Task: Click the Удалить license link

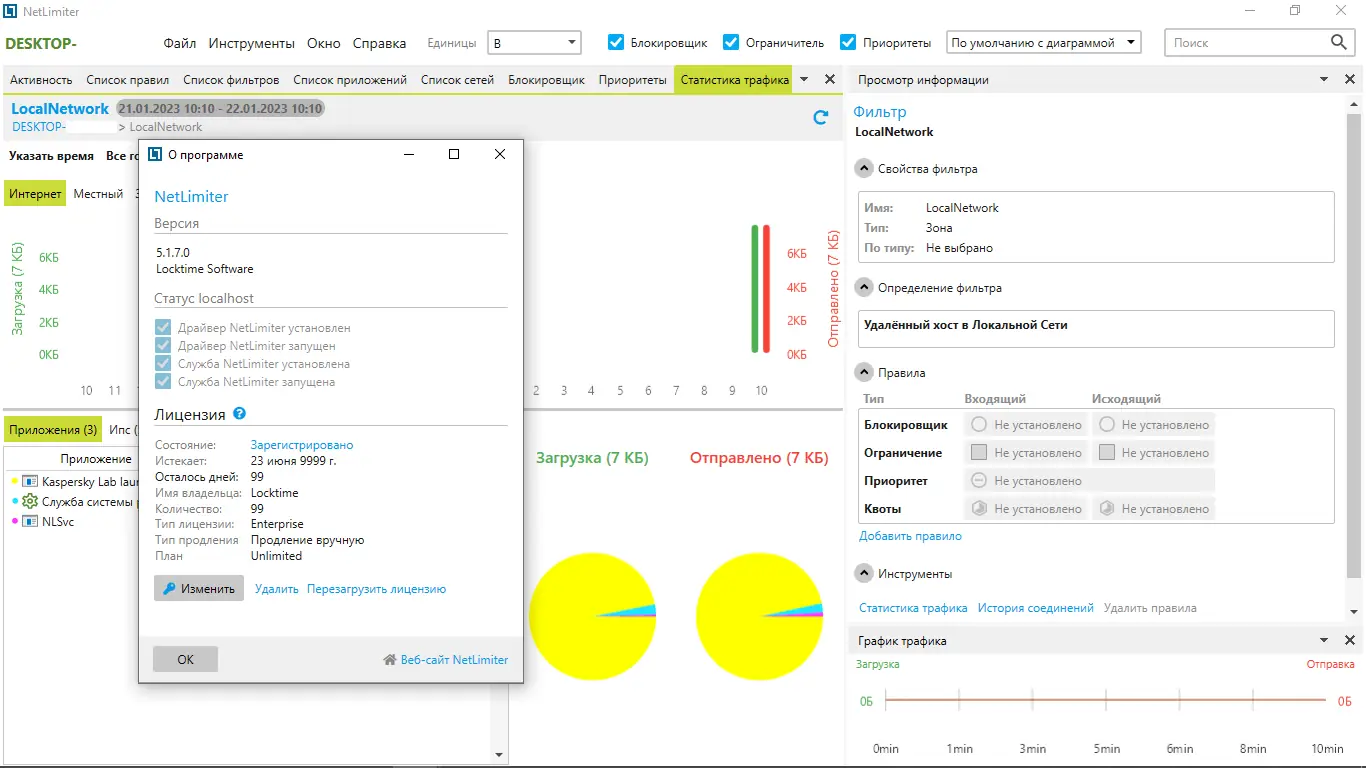Action: coord(277,589)
